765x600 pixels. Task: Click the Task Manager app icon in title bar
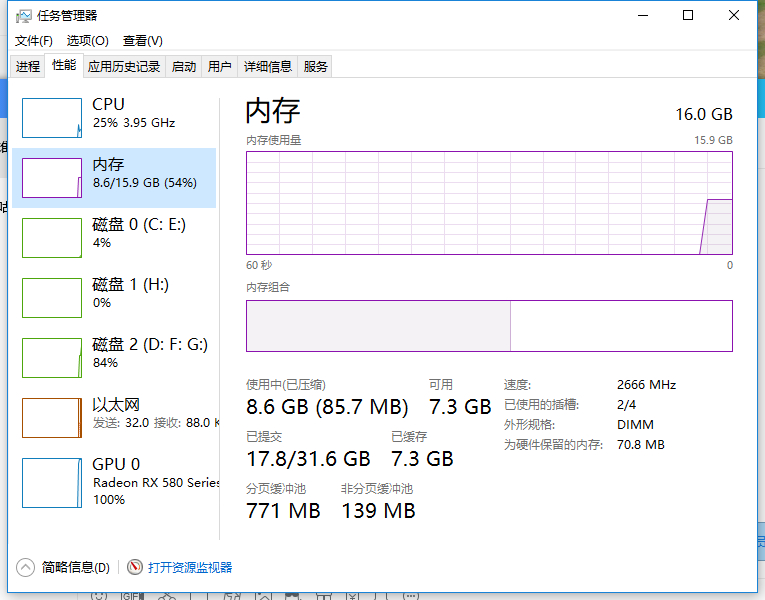coord(23,16)
